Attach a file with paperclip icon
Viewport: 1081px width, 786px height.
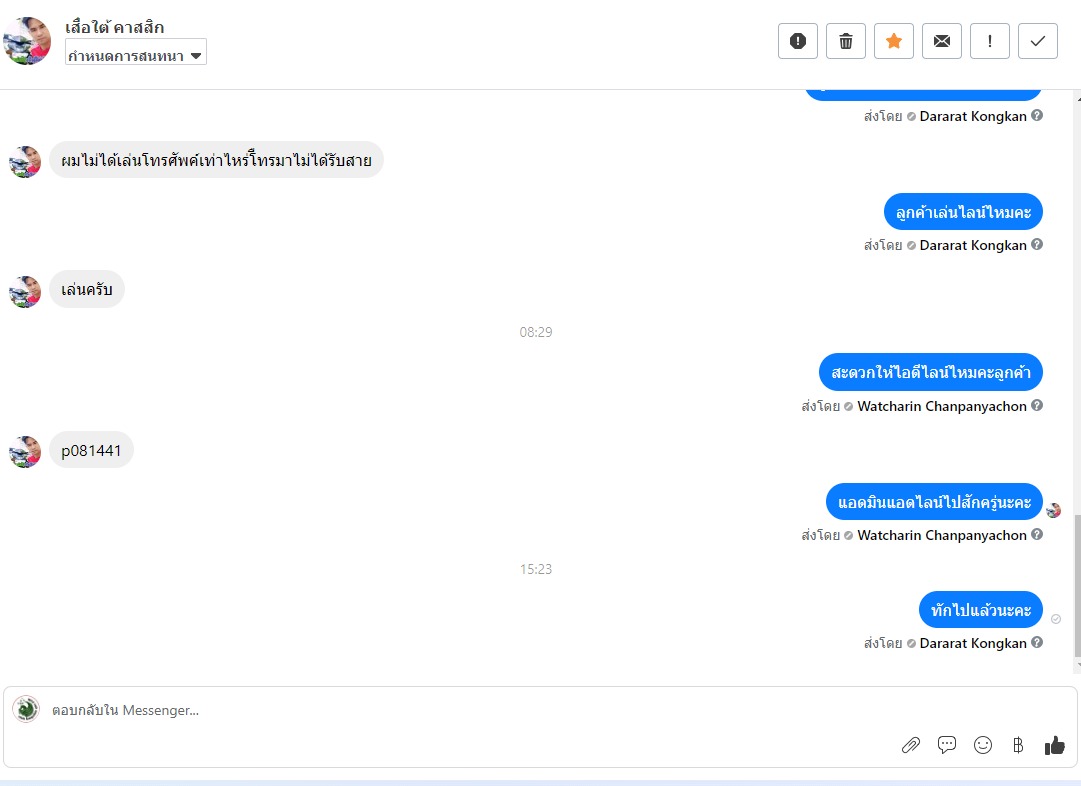click(x=911, y=745)
